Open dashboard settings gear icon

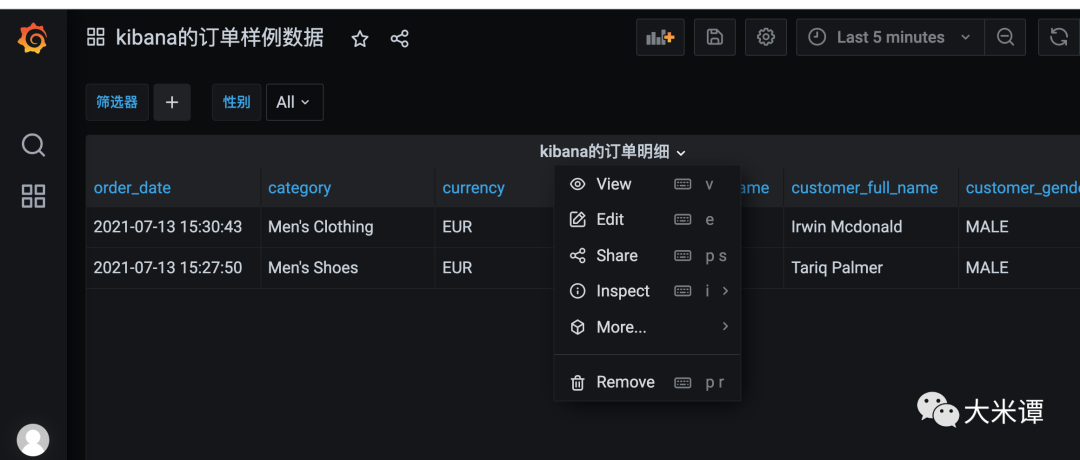pyautogui.click(x=766, y=37)
